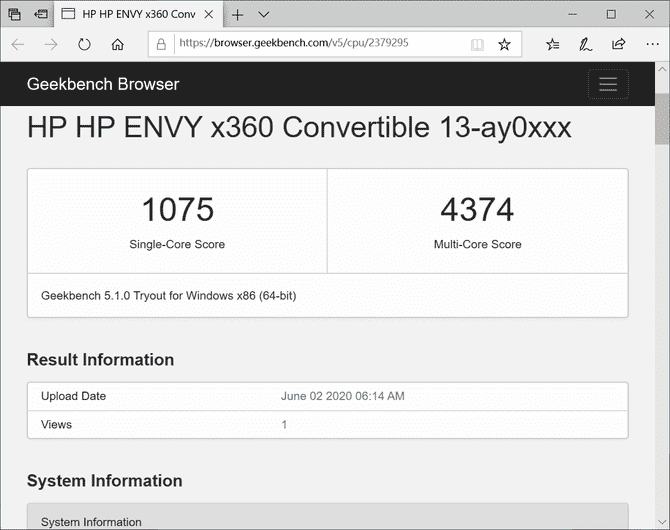Click the vertical scrollbar thumb
The height and width of the screenshot is (530, 670).
tap(662, 118)
